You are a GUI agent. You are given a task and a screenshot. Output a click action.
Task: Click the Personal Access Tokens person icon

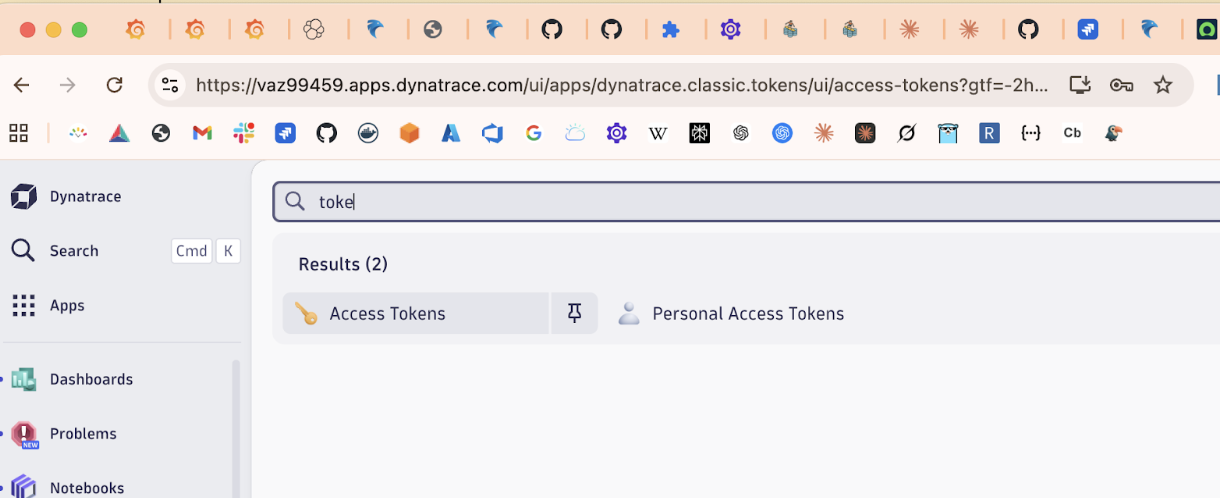629,314
